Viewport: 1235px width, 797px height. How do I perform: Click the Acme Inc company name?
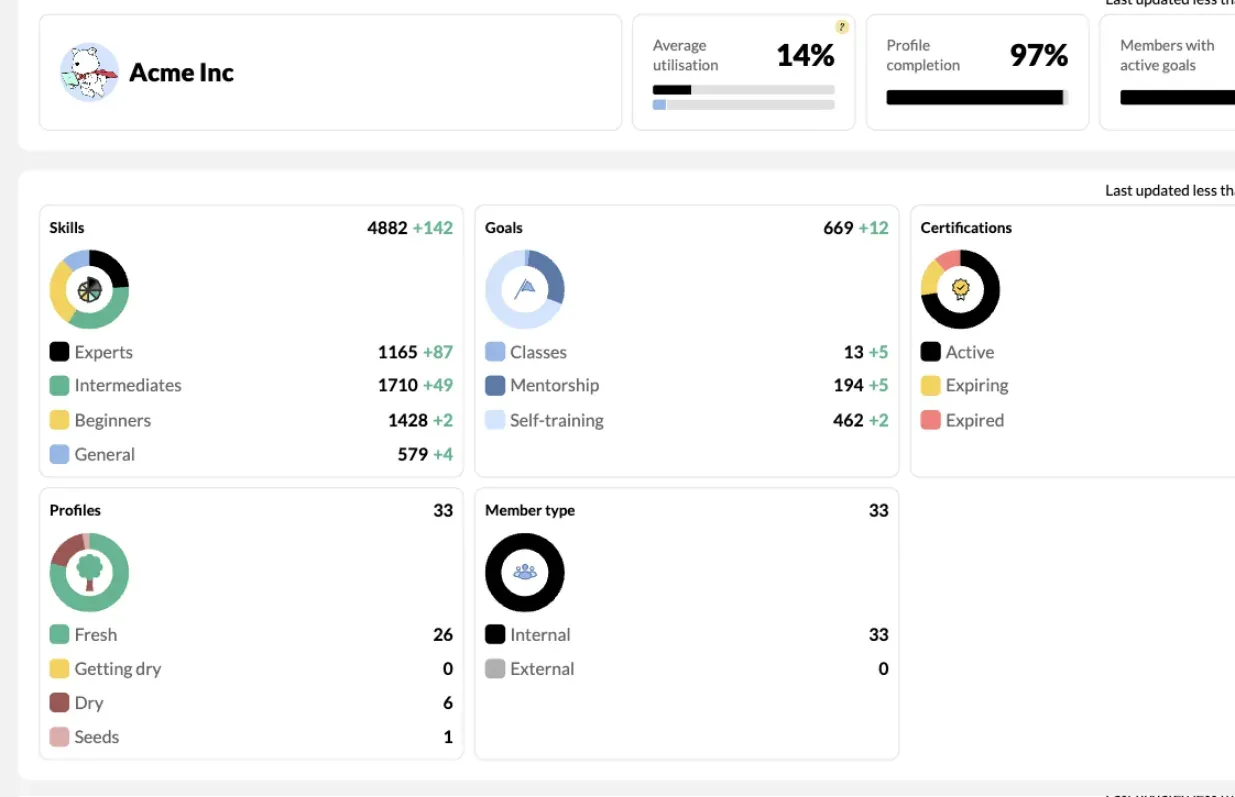pyautogui.click(x=181, y=72)
